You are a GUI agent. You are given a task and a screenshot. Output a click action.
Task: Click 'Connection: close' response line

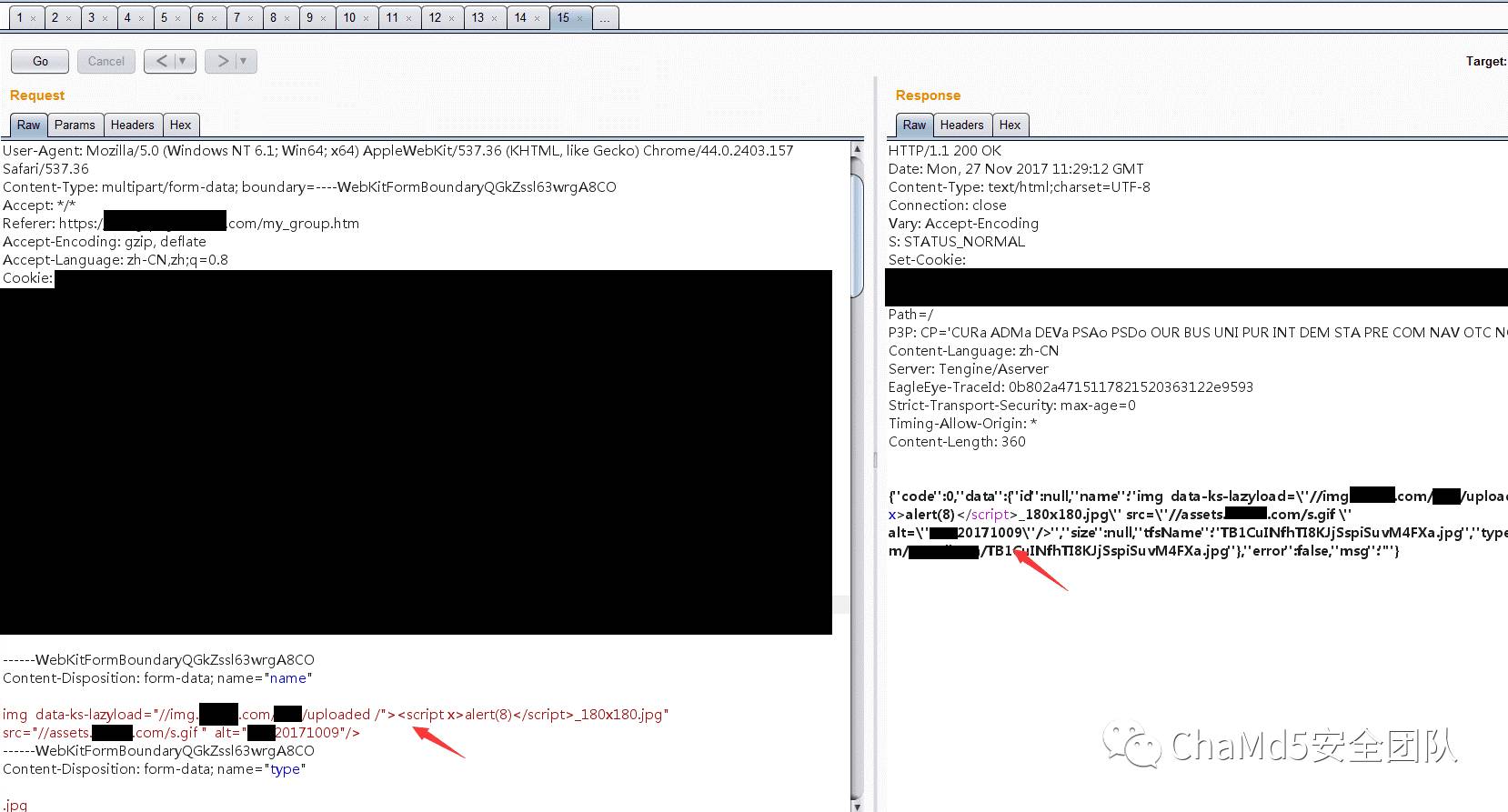pyautogui.click(x=948, y=206)
